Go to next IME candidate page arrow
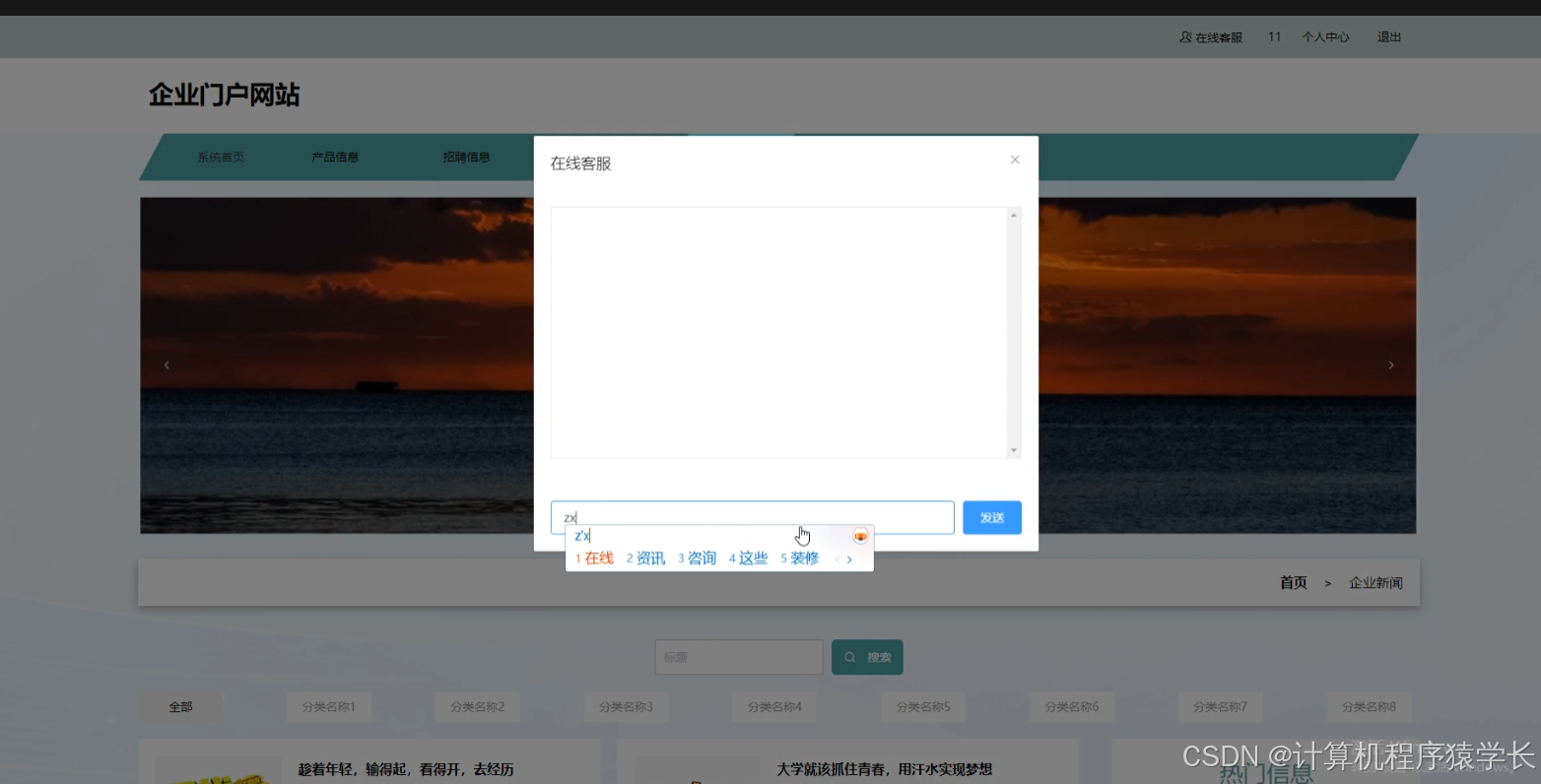This screenshot has width=1541, height=784. [x=849, y=559]
